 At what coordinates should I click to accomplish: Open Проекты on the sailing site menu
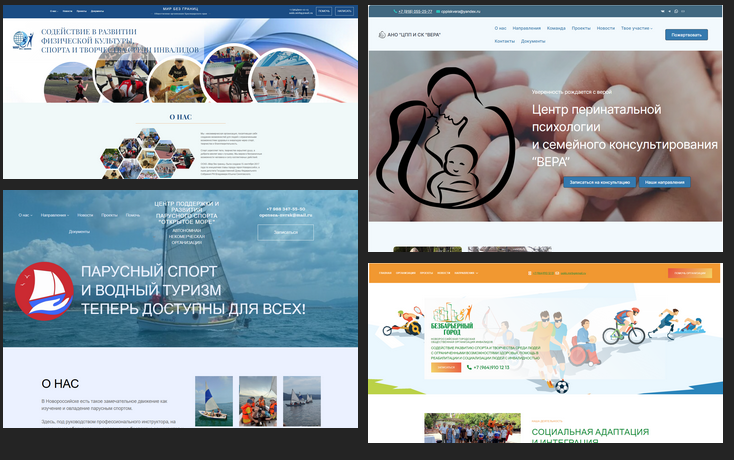110,215
